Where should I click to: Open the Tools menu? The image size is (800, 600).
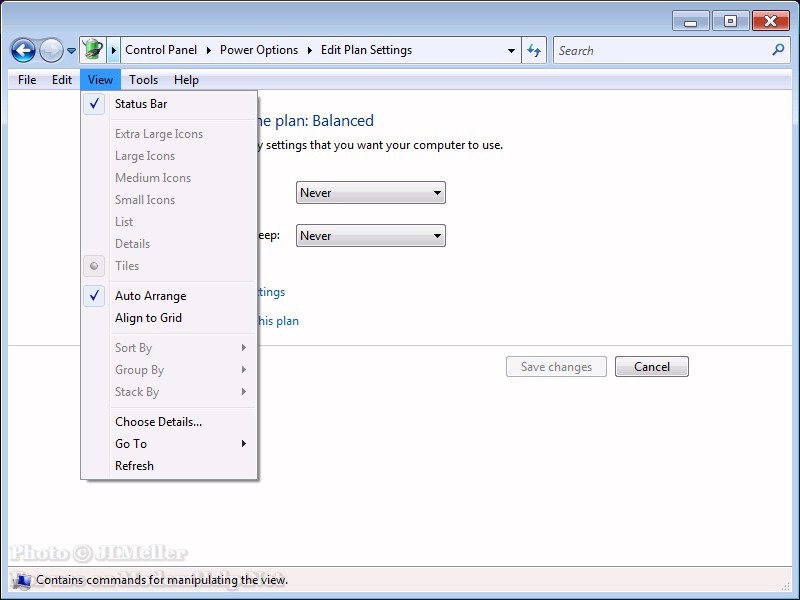(143, 80)
